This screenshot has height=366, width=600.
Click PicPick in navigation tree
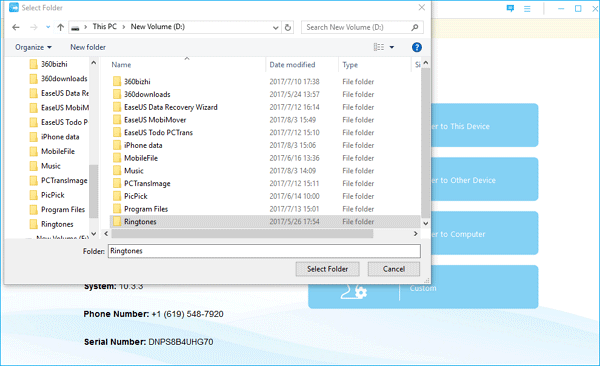pos(52,195)
